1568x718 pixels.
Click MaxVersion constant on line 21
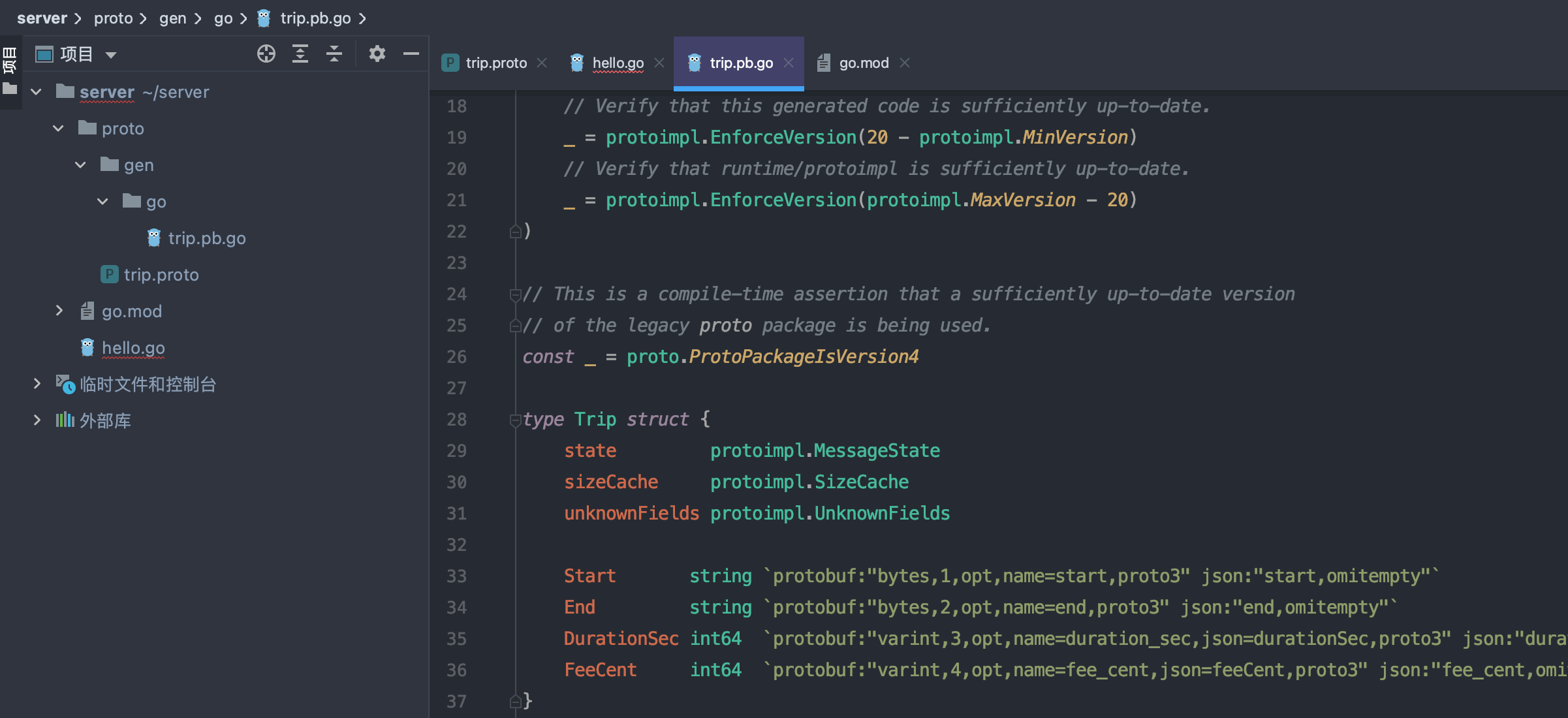[x=1024, y=200]
